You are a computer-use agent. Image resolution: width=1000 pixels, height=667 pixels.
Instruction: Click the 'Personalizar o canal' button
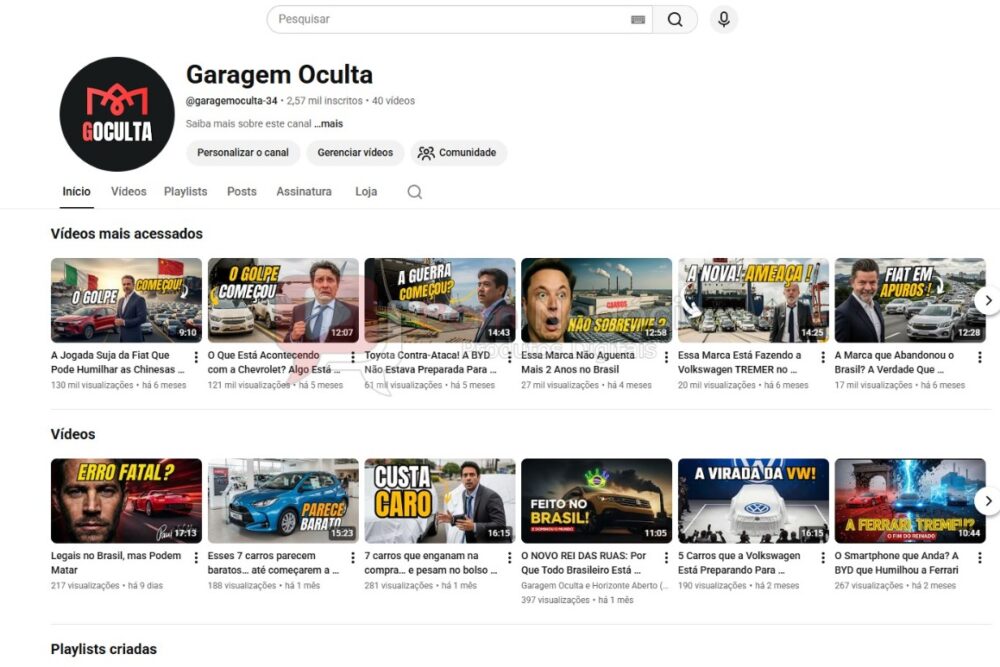coord(243,153)
